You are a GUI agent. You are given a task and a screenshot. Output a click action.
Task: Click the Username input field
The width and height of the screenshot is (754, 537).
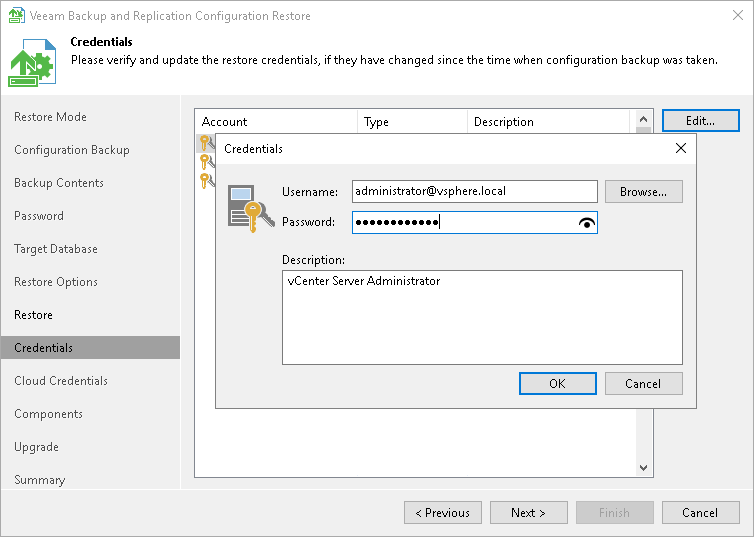474,191
